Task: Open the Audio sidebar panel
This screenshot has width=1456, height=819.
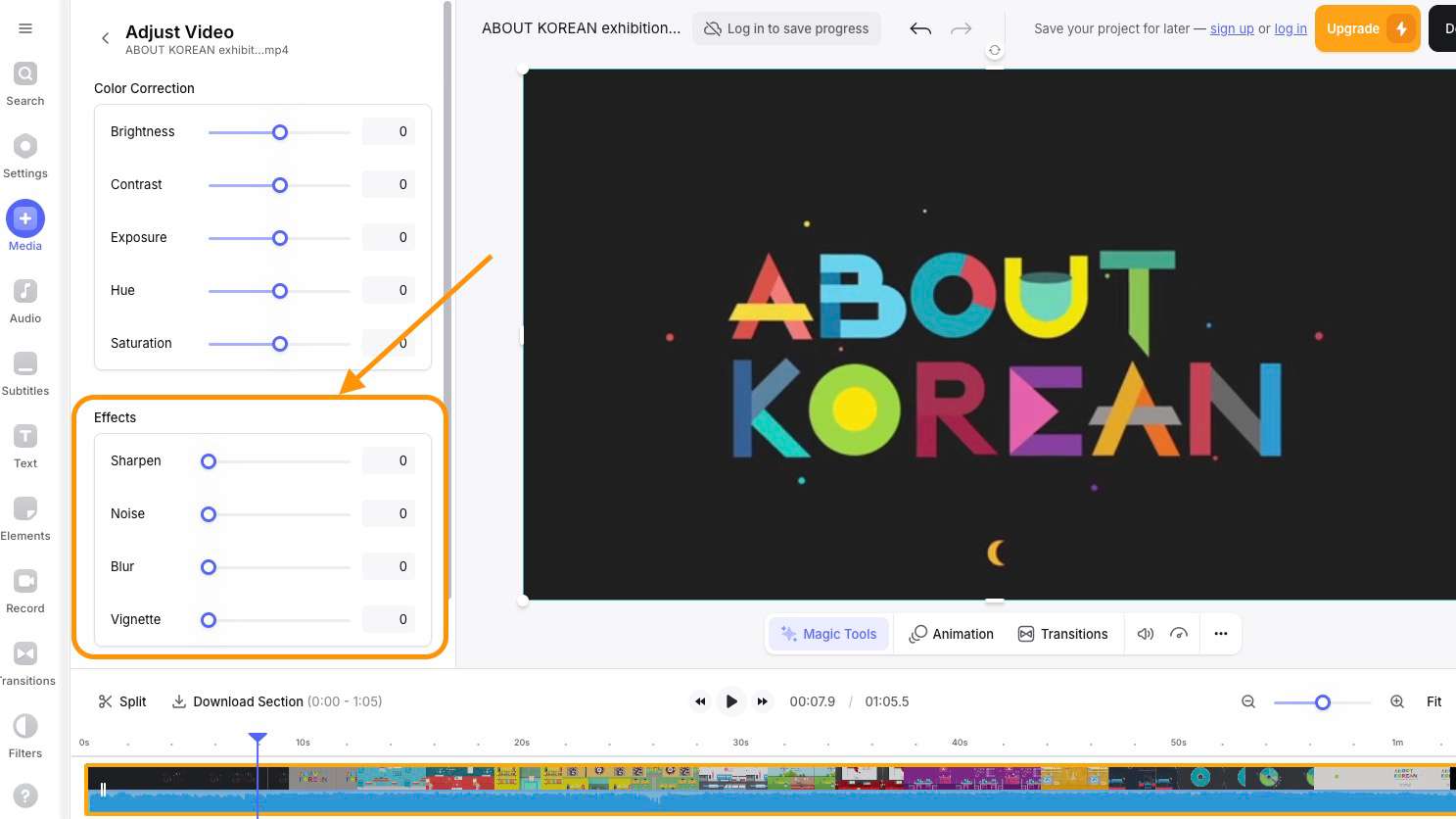Action: (25, 302)
